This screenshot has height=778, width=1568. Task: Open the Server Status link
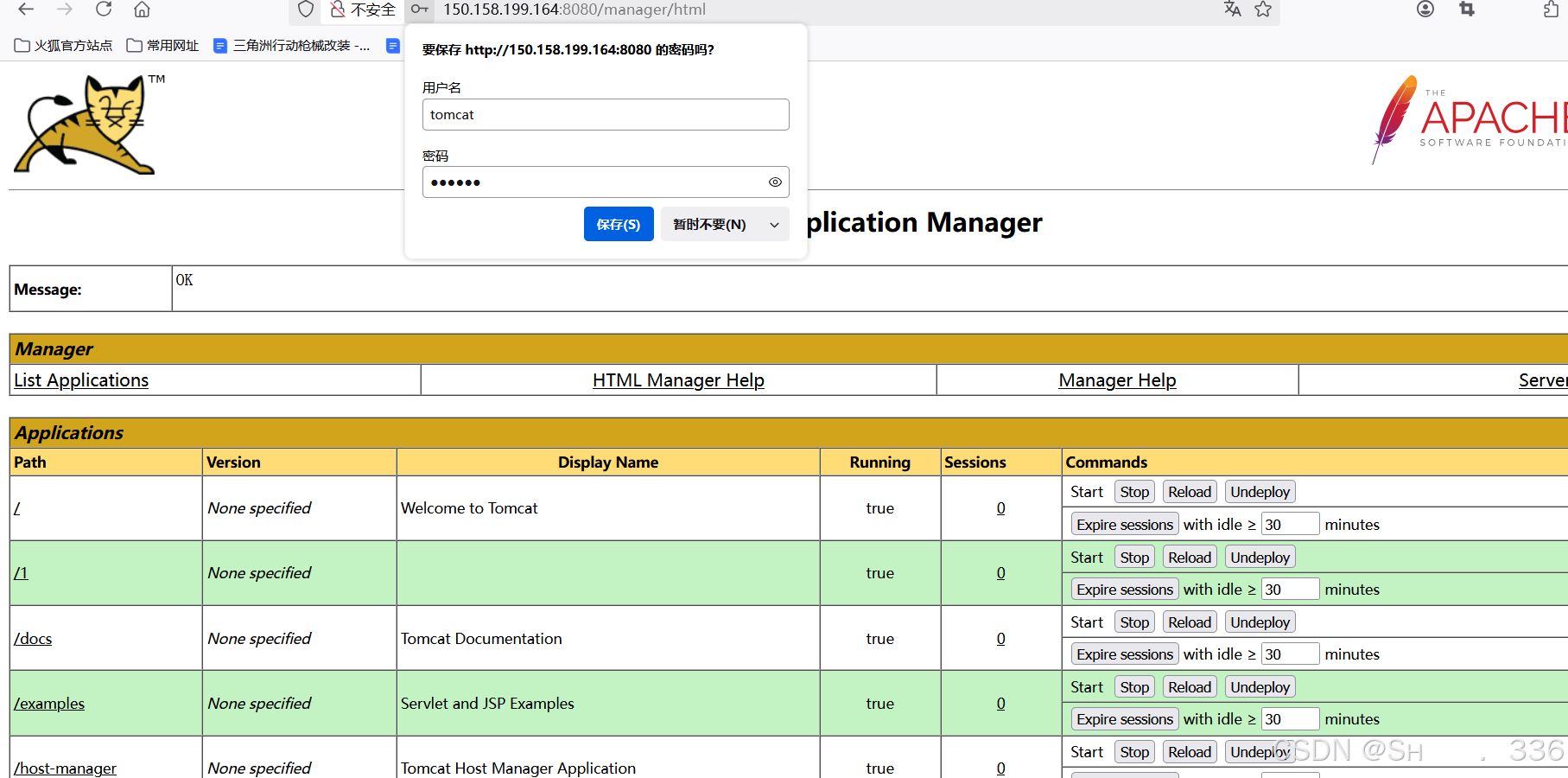pos(1543,380)
